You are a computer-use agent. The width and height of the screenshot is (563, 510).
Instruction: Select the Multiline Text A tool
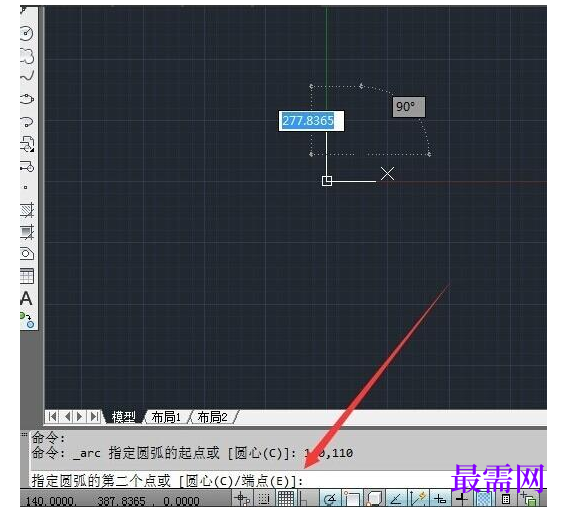(26, 298)
